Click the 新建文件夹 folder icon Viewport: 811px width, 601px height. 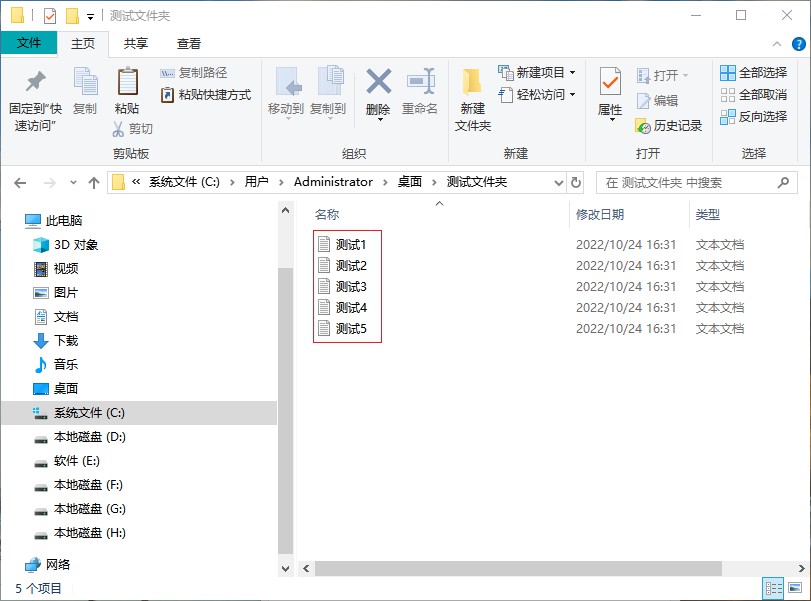[x=472, y=82]
